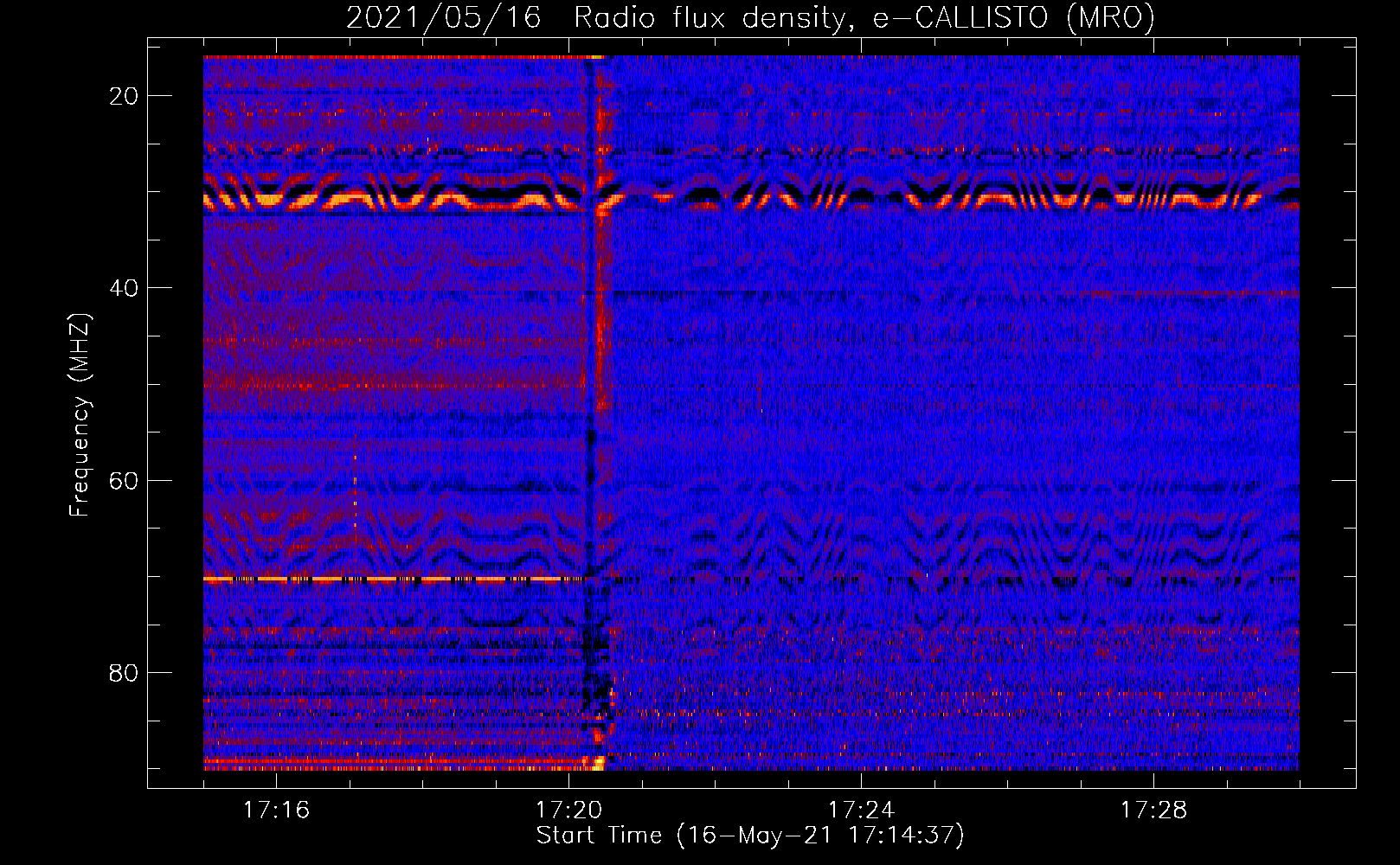
Task: Click the '80' frequency tick label
Action: [x=124, y=673]
